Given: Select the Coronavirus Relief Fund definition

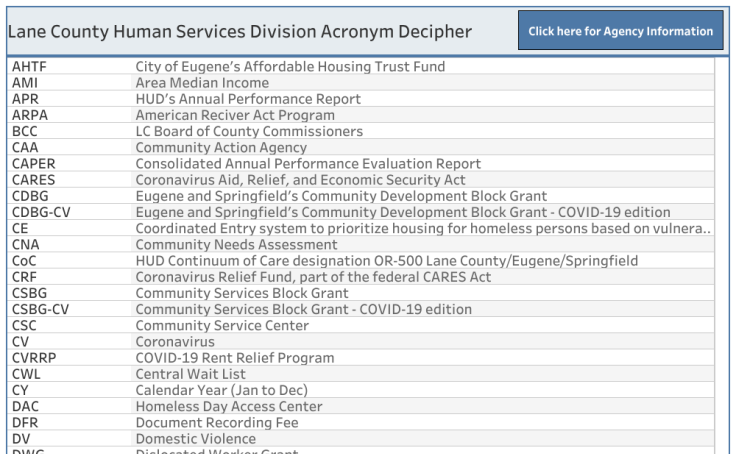Looking at the screenshot, I should tap(313, 277).
